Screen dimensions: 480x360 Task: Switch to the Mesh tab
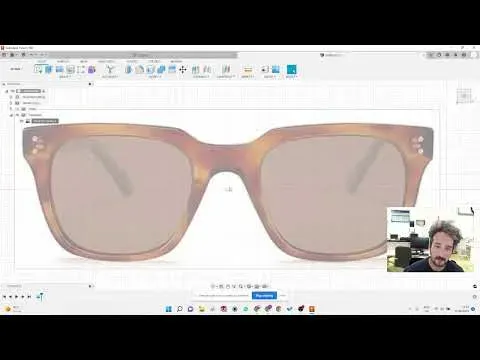tap(84, 61)
